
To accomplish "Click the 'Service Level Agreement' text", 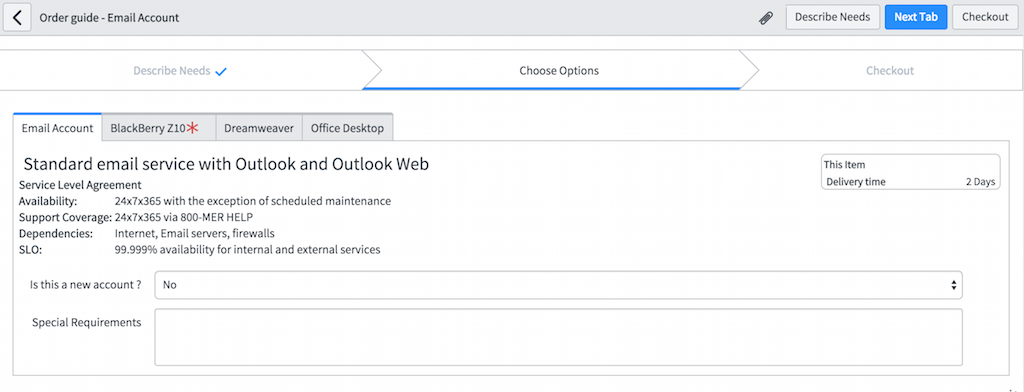I will (80, 185).
